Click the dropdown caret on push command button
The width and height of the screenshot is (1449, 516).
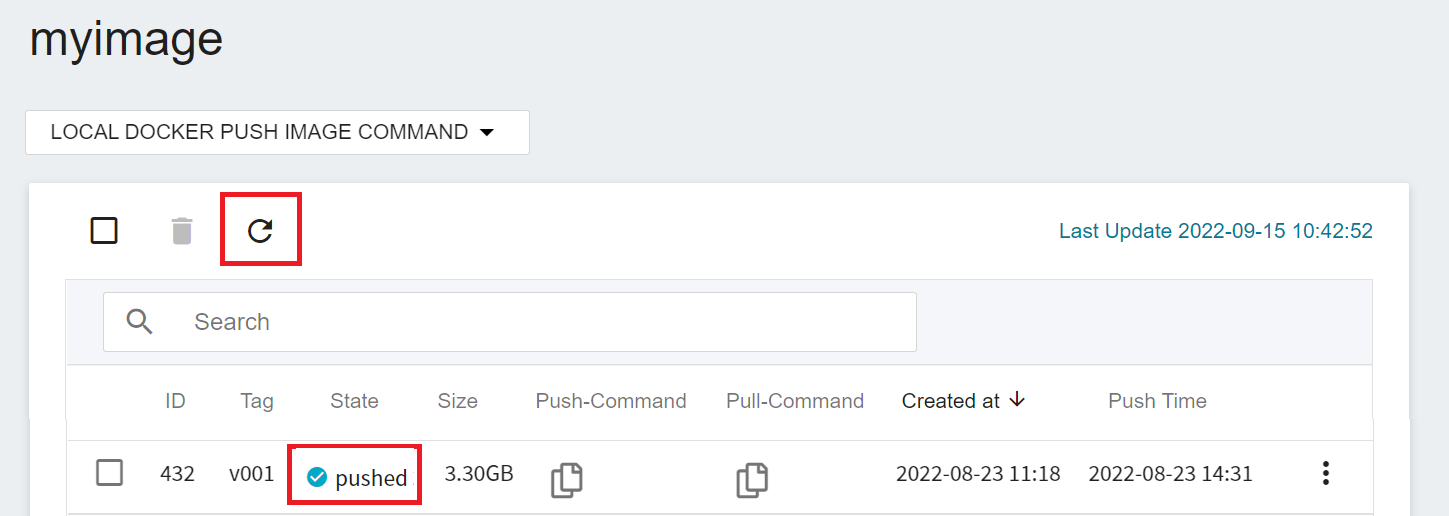tap(487, 133)
